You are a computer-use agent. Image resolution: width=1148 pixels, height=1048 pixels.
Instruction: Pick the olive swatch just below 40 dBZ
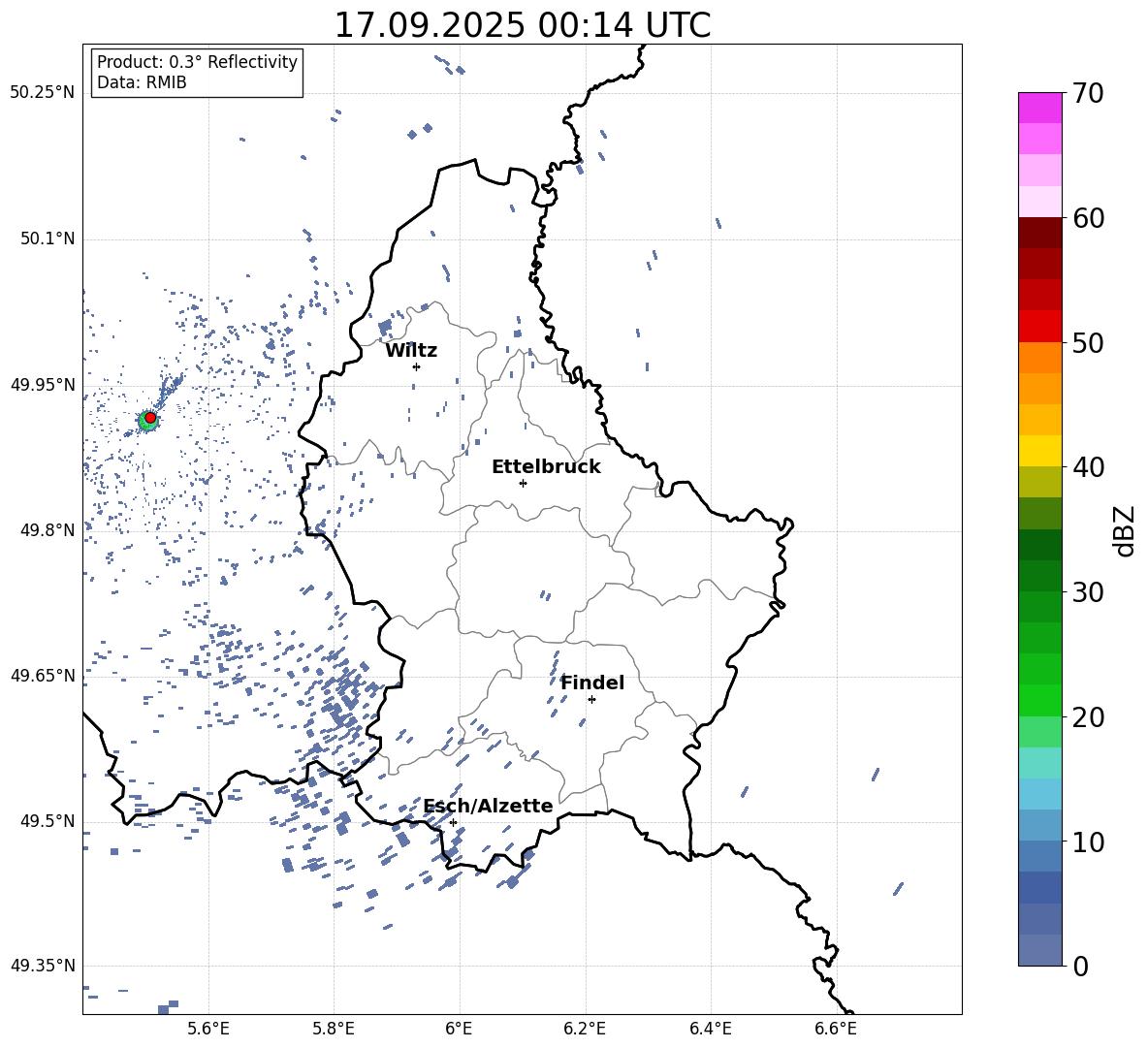(1039, 482)
